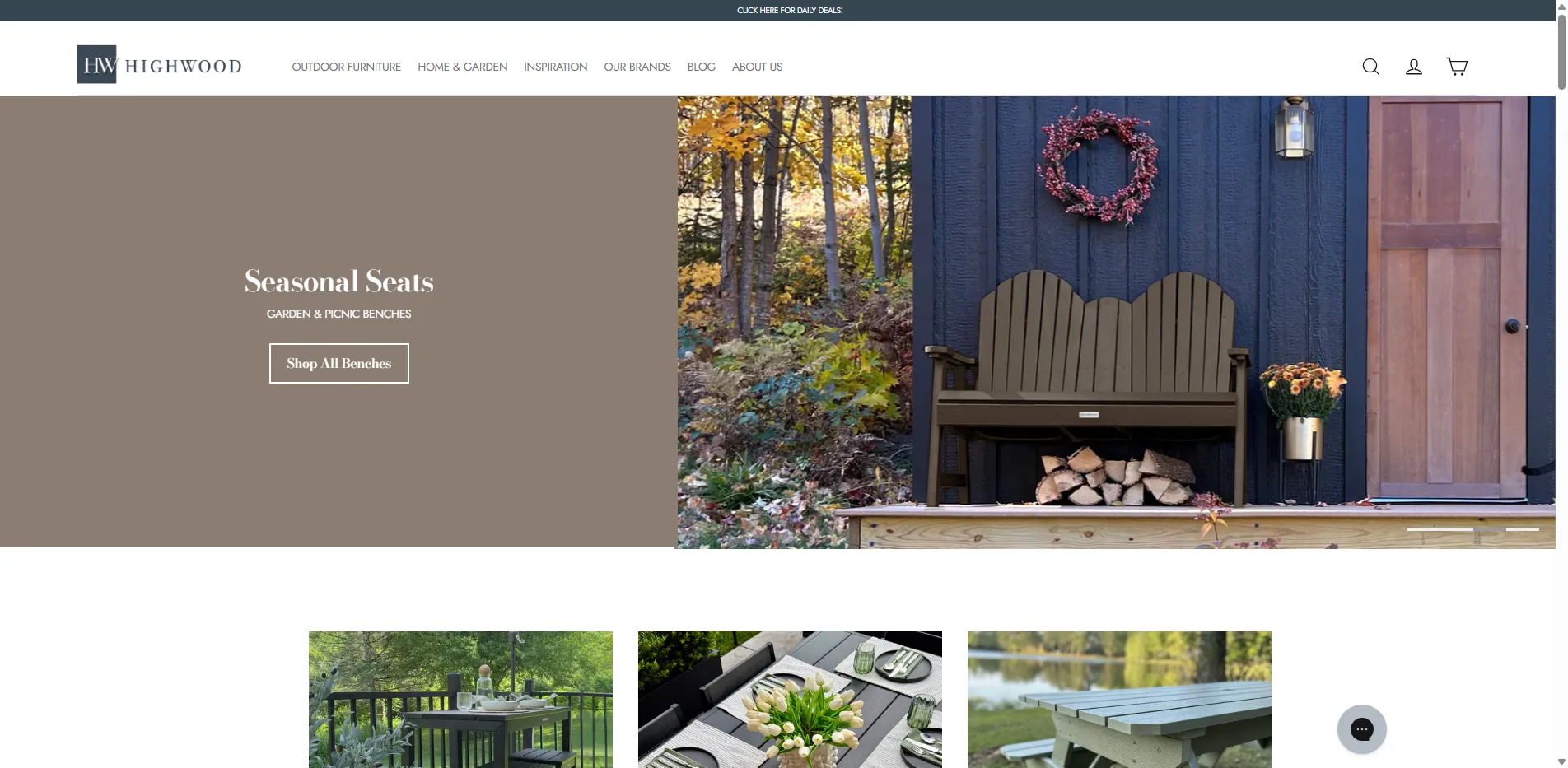The width and height of the screenshot is (1568, 768).
Task: Click the brown bench hero image
Action: [1116, 322]
